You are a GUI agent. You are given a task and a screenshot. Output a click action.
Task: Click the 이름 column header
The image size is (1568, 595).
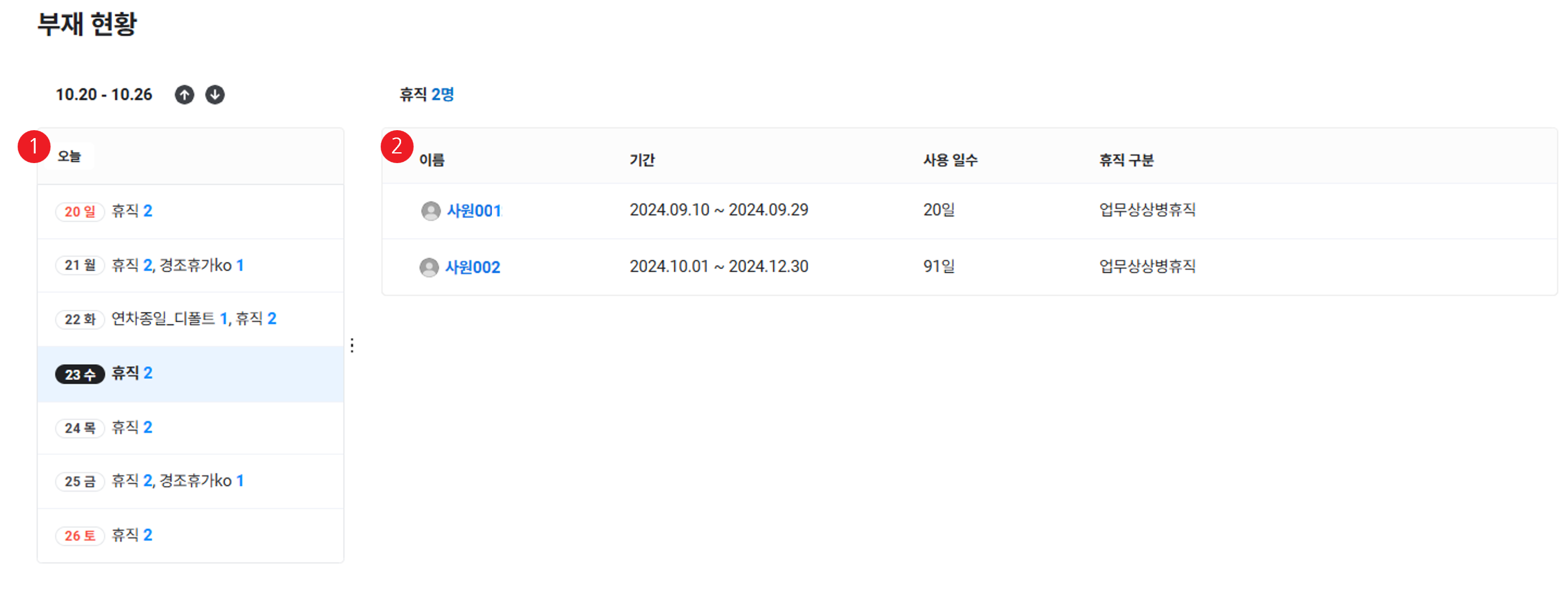click(432, 160)
